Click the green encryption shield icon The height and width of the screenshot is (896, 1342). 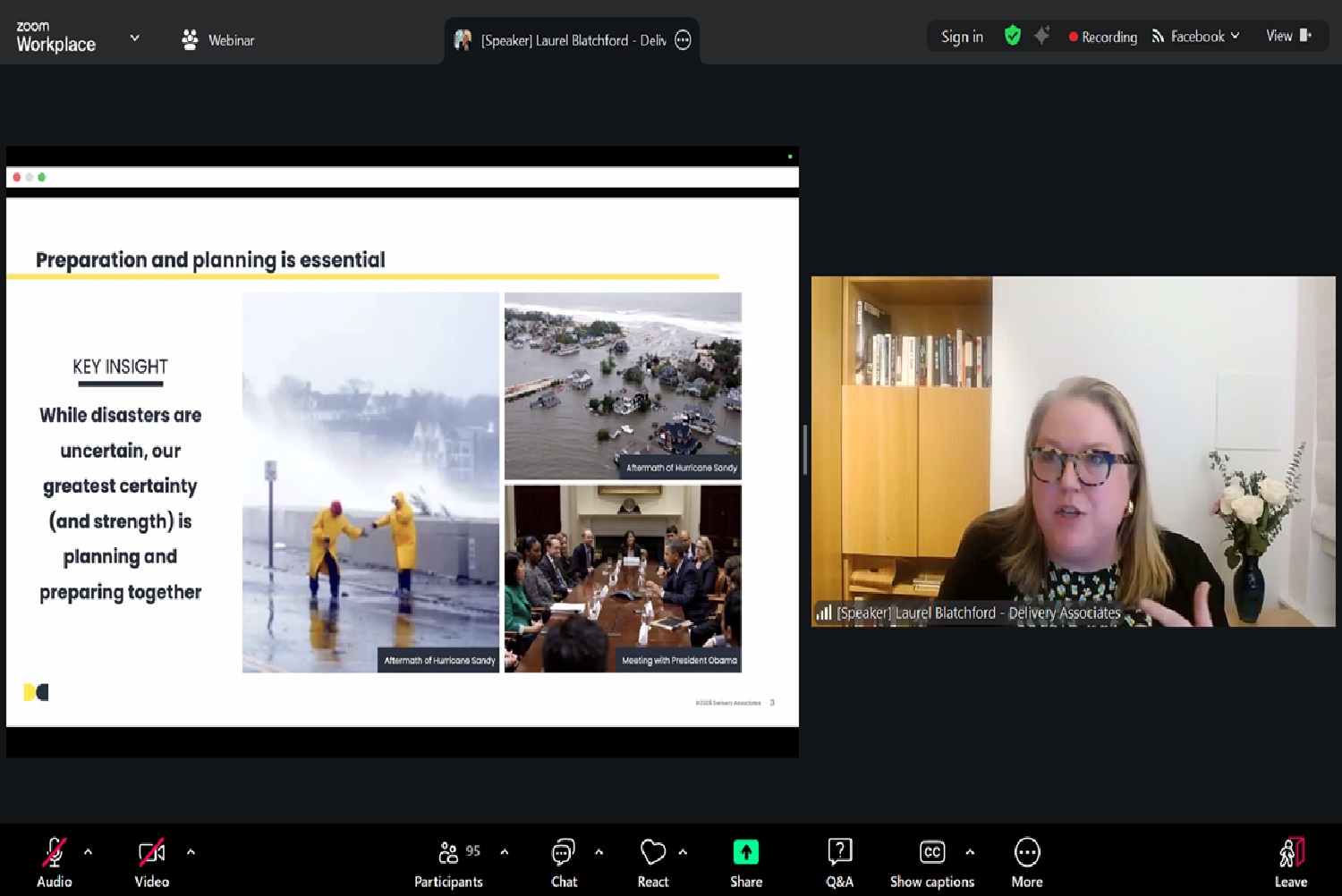[1012, 36]
